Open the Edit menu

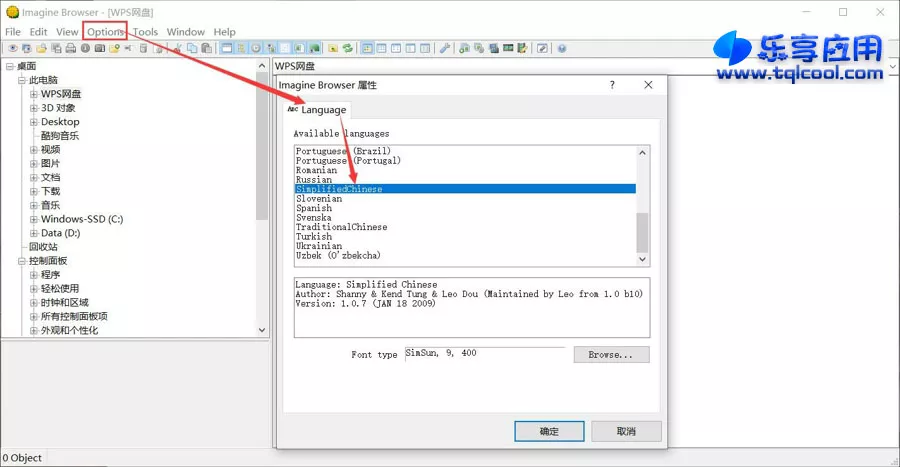(38, 32)
